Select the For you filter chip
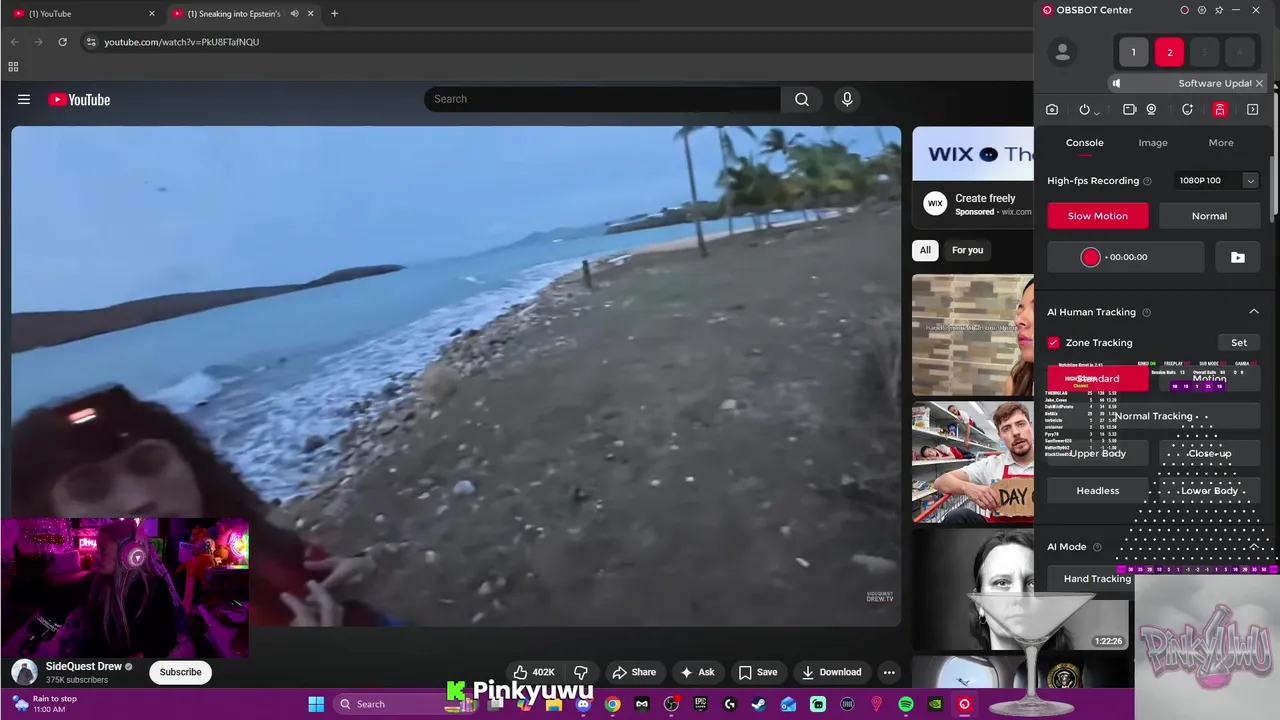The image size is (1280, 720). pyautogui.click(x=967, y=250)
